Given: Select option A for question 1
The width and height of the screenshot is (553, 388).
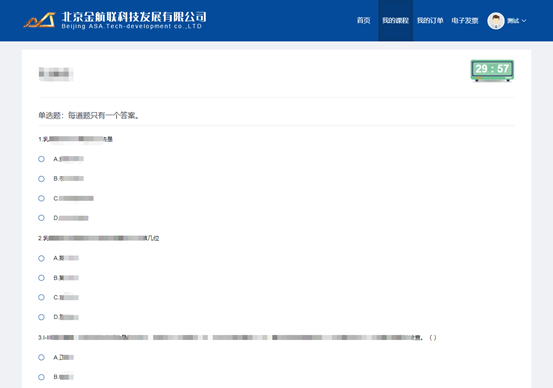Looking at the screenshot, I should [41, 159].
